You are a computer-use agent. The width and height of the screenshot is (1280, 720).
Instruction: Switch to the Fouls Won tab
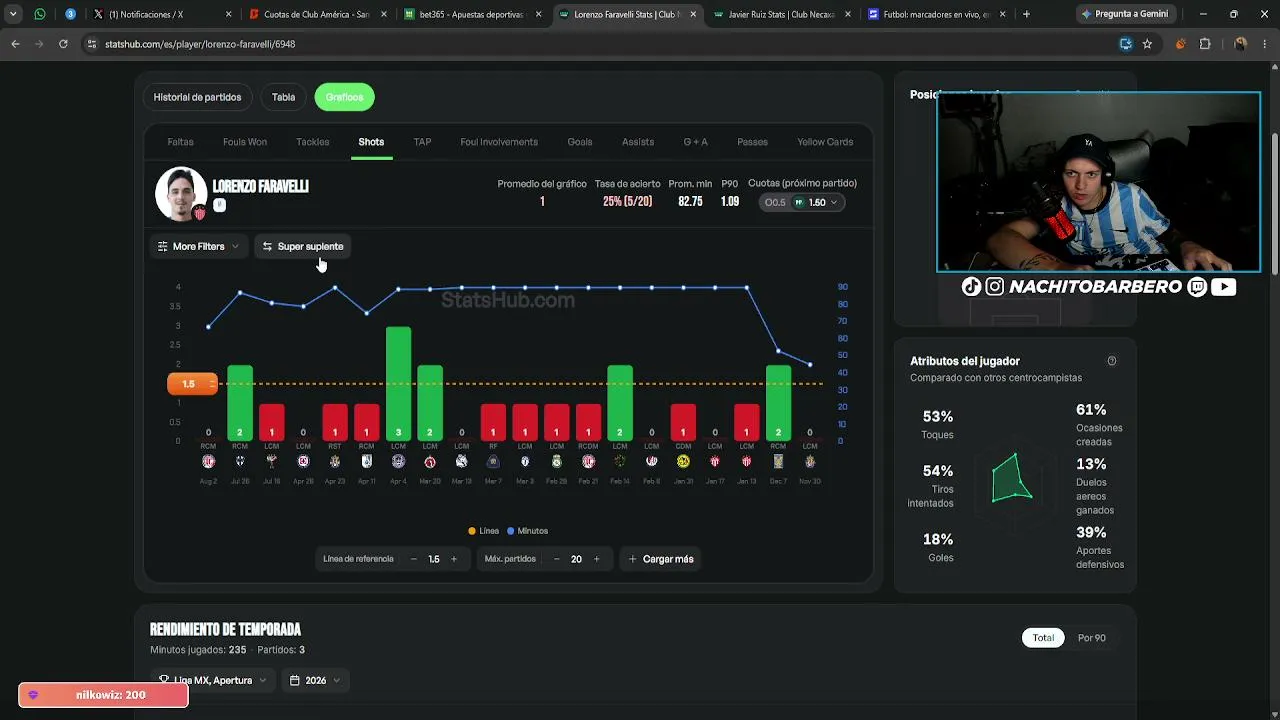(x=245, y=142)
